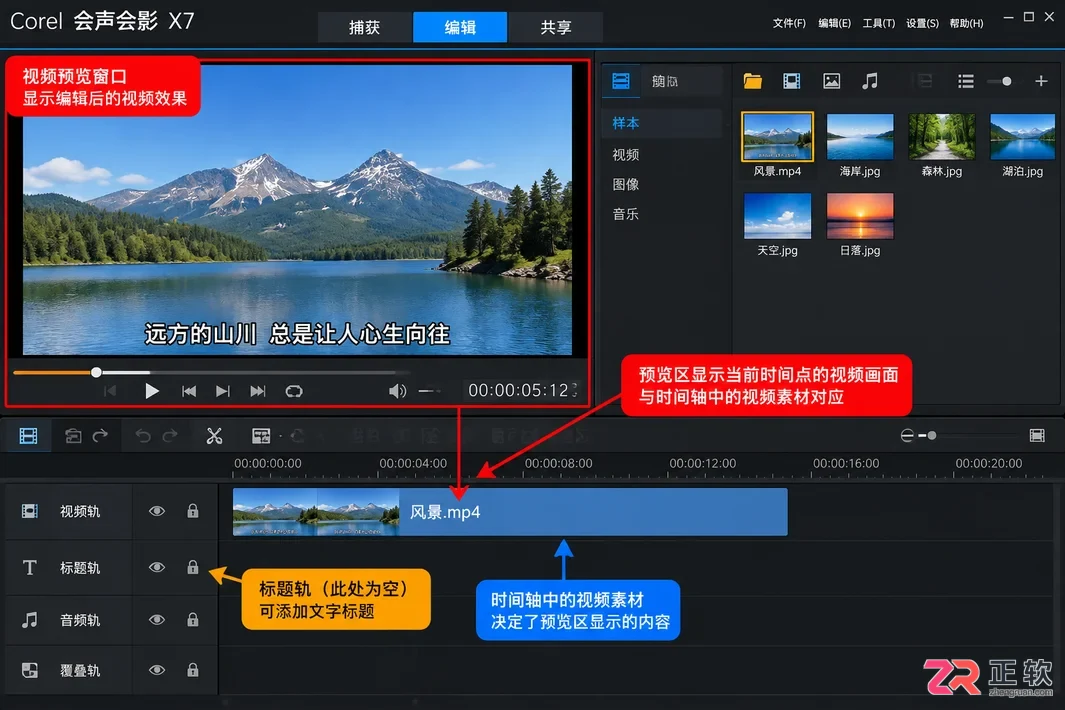Click the 视频轨 track icon
The width and height of the screenshot is (1065, 710).
(x=29, y=511)
